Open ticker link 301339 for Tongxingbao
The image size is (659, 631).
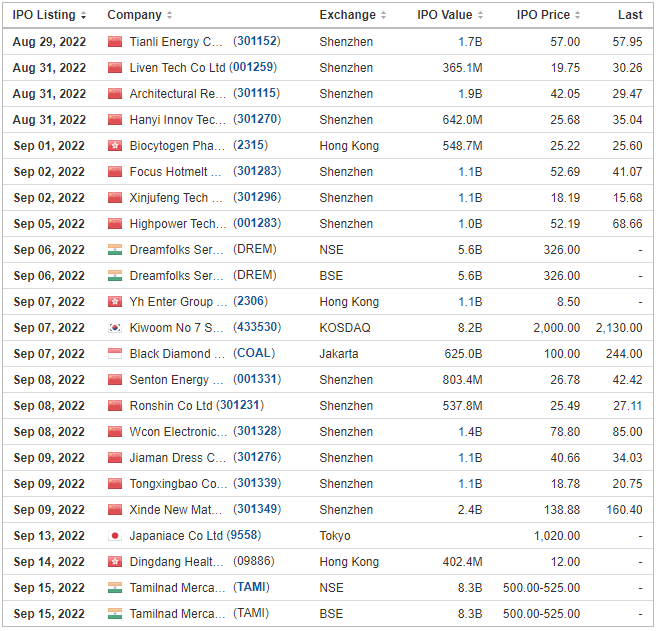tap(257, 483)
